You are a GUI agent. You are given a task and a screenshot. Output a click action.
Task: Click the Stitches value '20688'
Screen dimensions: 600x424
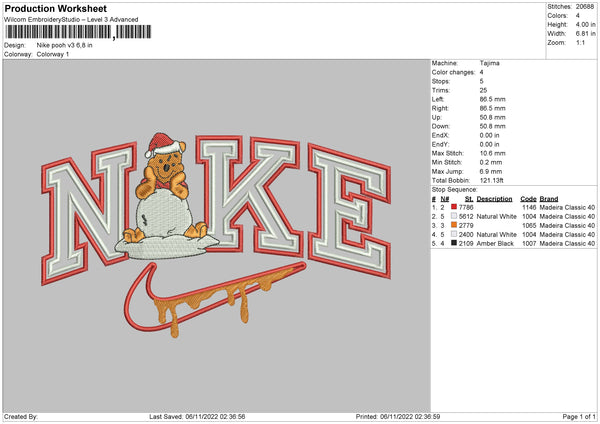click(585, 7)
